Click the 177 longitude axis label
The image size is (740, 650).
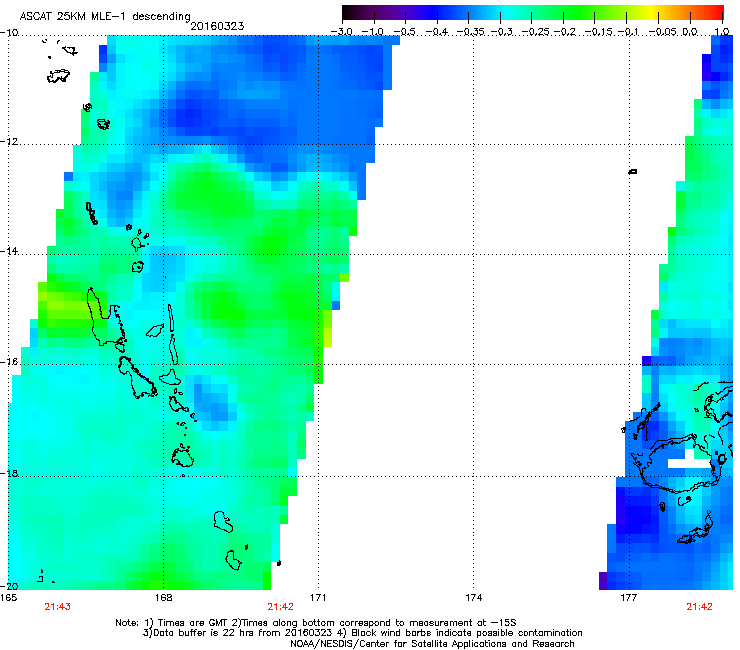(629, 598)
